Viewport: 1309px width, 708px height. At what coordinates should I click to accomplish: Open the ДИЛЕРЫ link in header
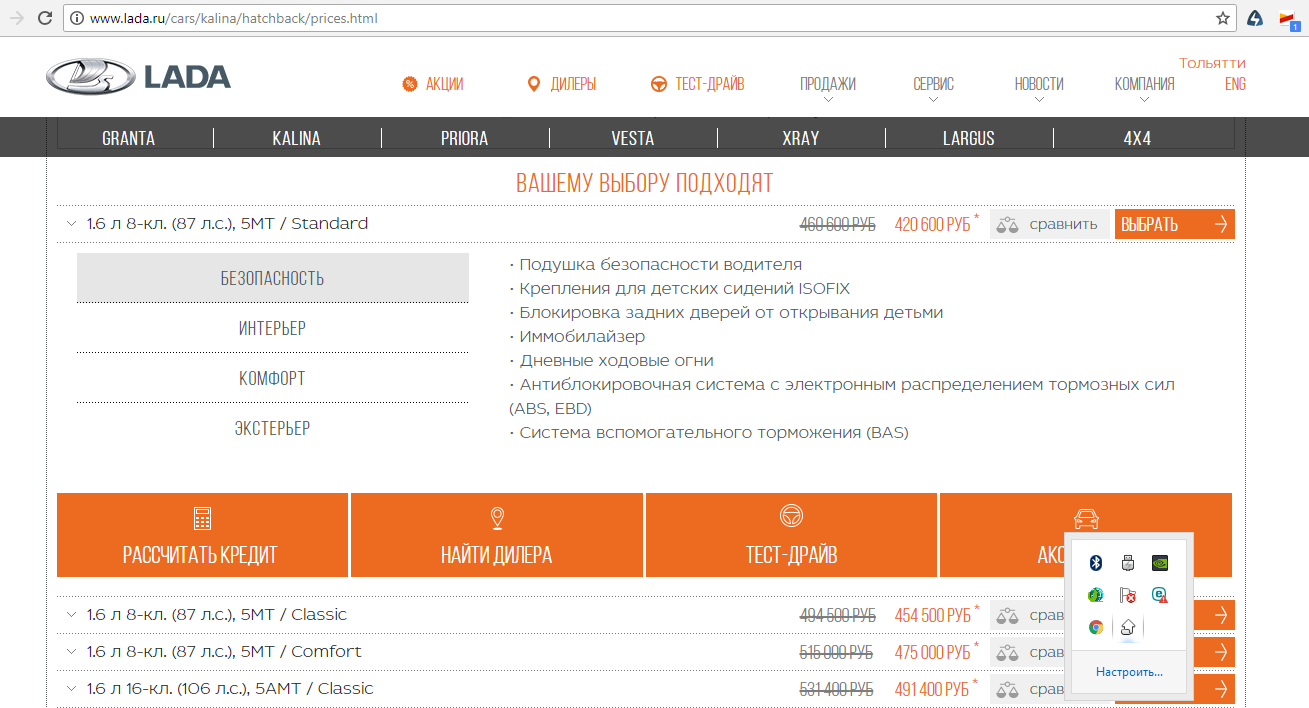[573, 84]
